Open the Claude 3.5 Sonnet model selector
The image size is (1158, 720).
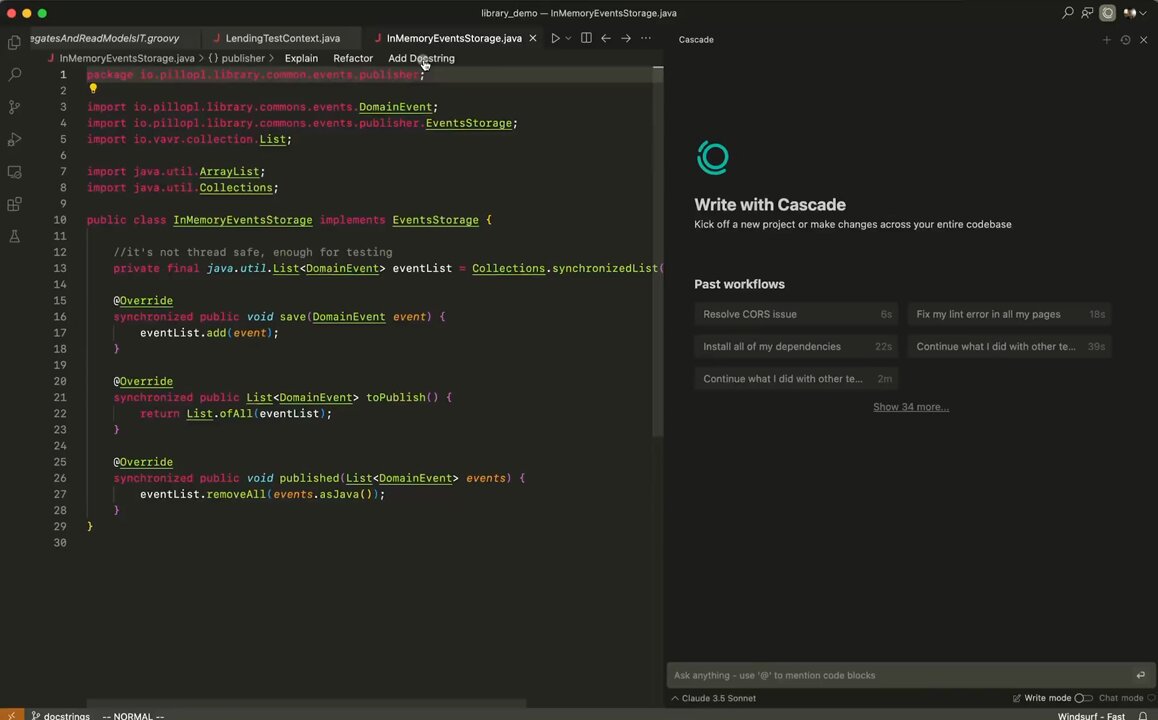pos(713,698)
